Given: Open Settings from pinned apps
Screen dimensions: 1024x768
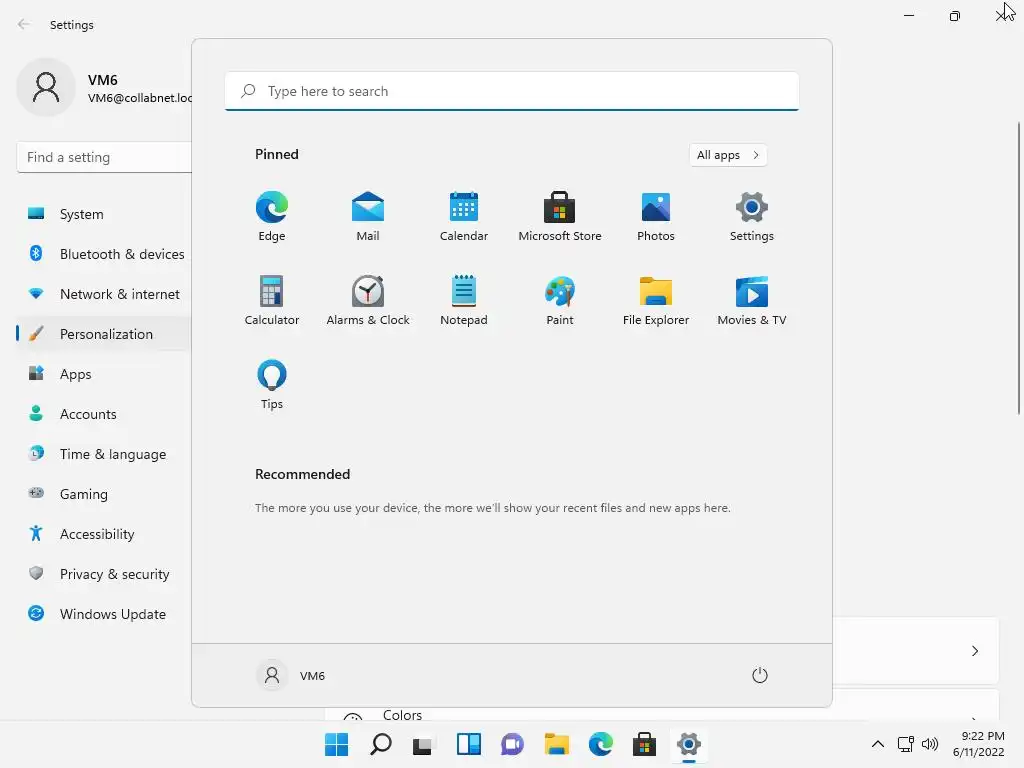Looking at the screenshot, I should (752, 217).
